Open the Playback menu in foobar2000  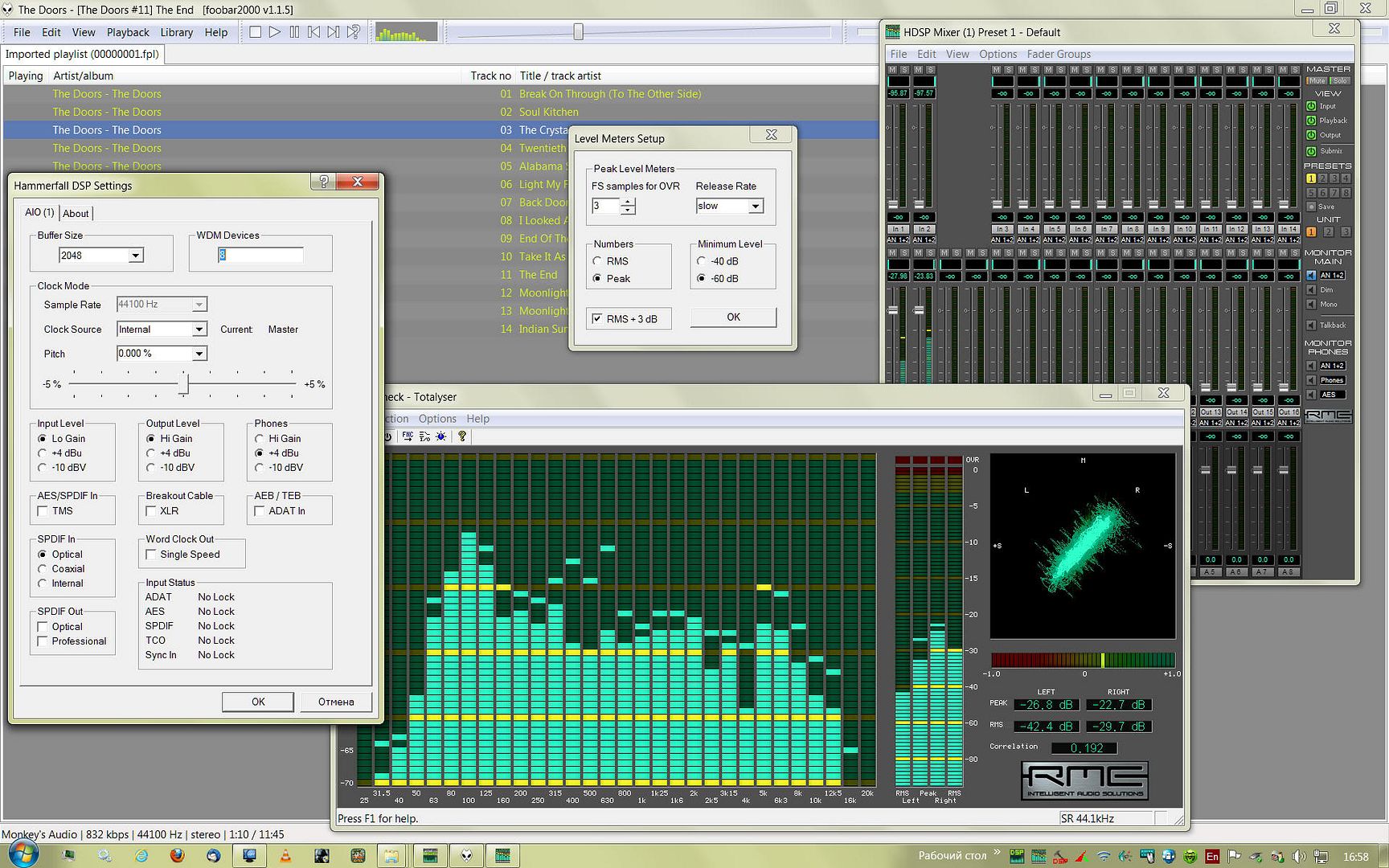point(128,32)
